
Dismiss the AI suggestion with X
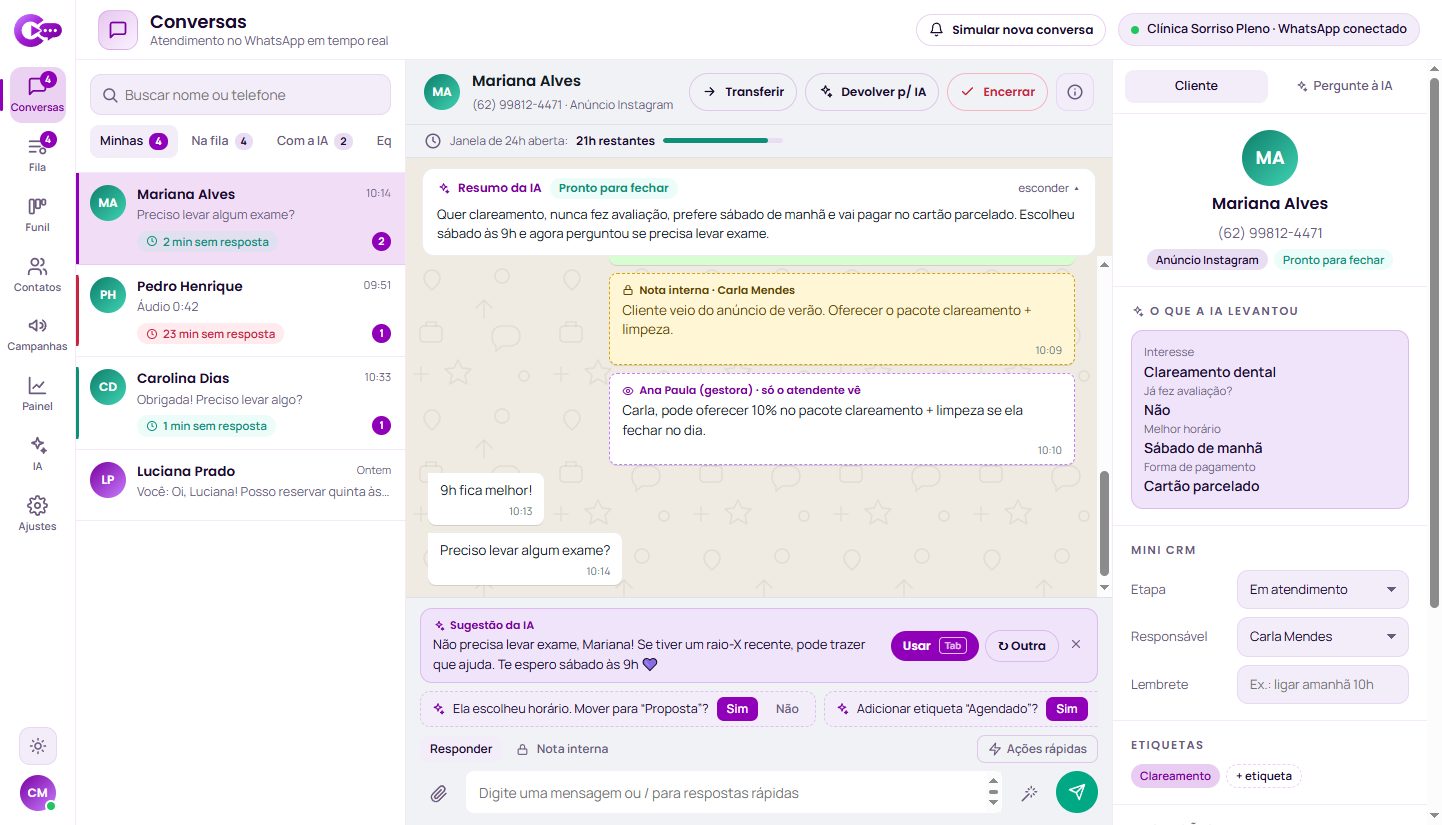1076,644
